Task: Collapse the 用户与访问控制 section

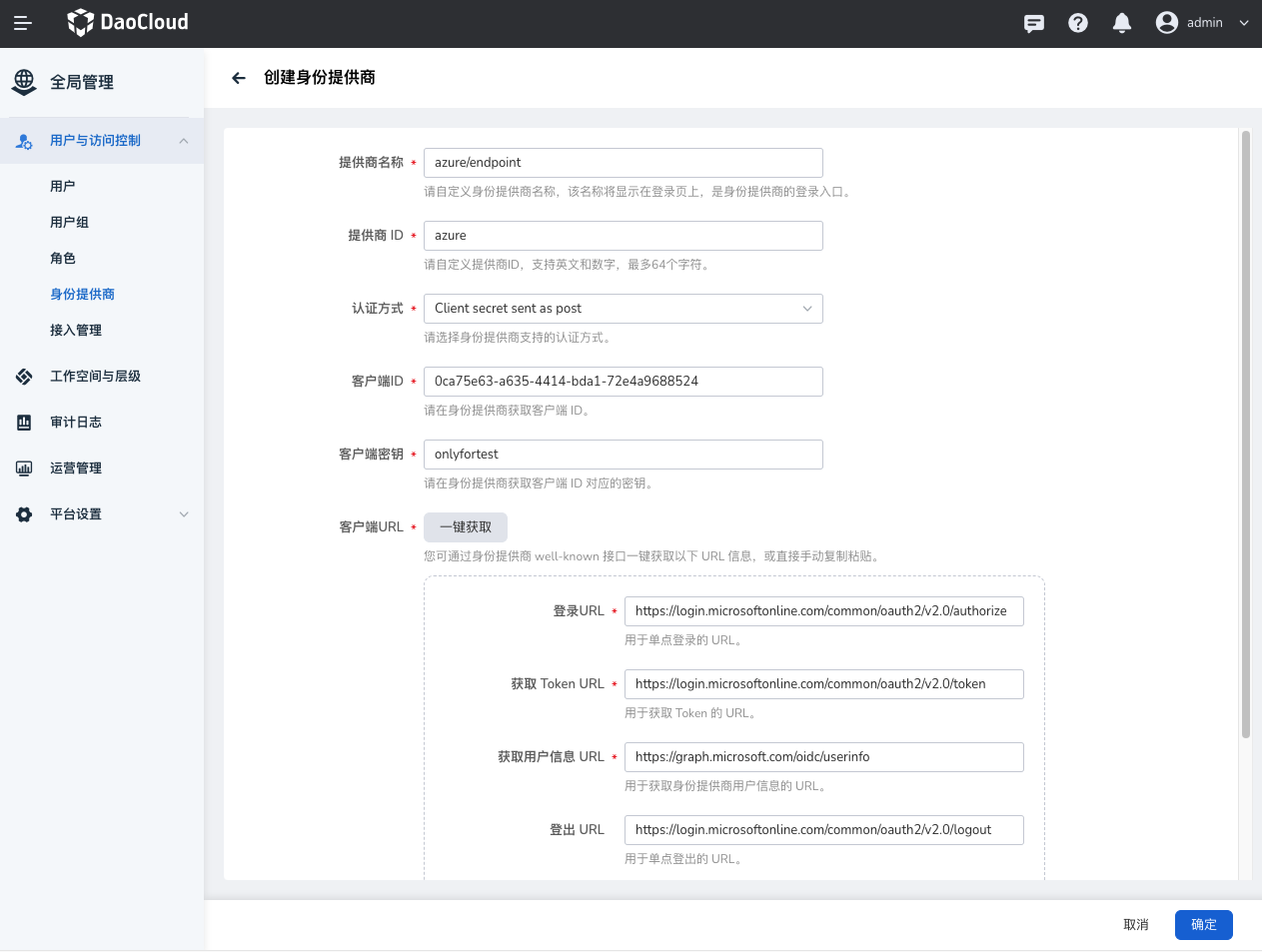Action: [x=184, y=141]
